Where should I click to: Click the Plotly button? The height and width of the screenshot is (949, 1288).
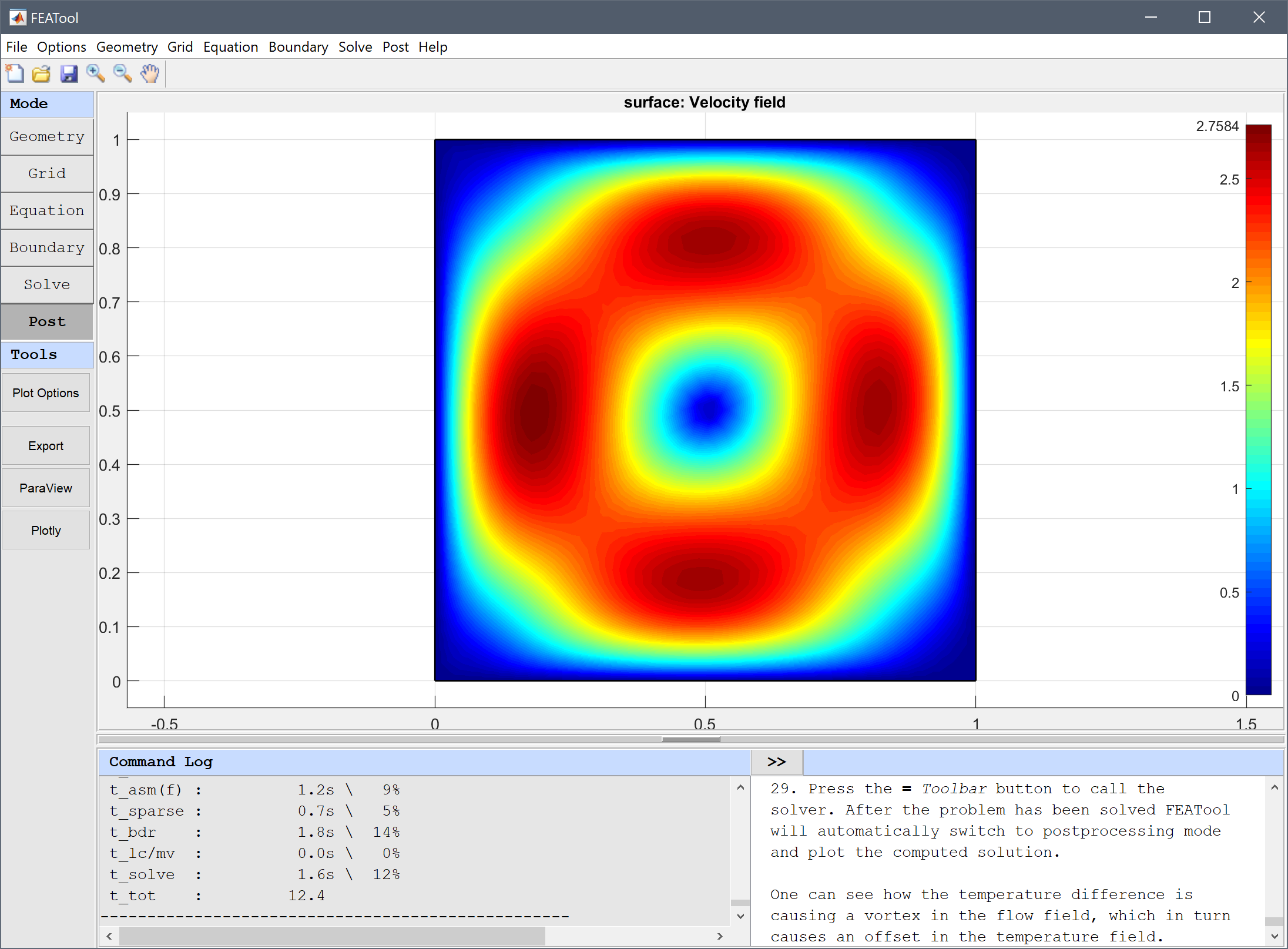coord(46,531)
